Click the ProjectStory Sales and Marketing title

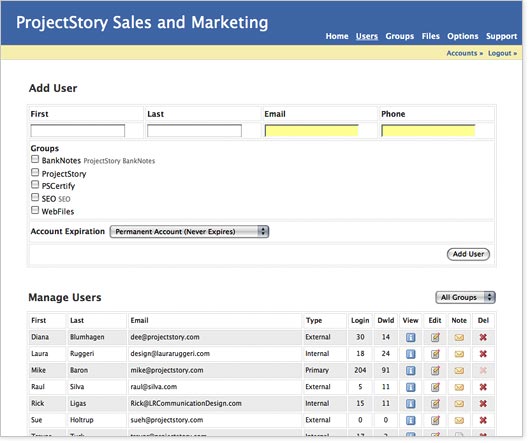[x=142, y=23]
